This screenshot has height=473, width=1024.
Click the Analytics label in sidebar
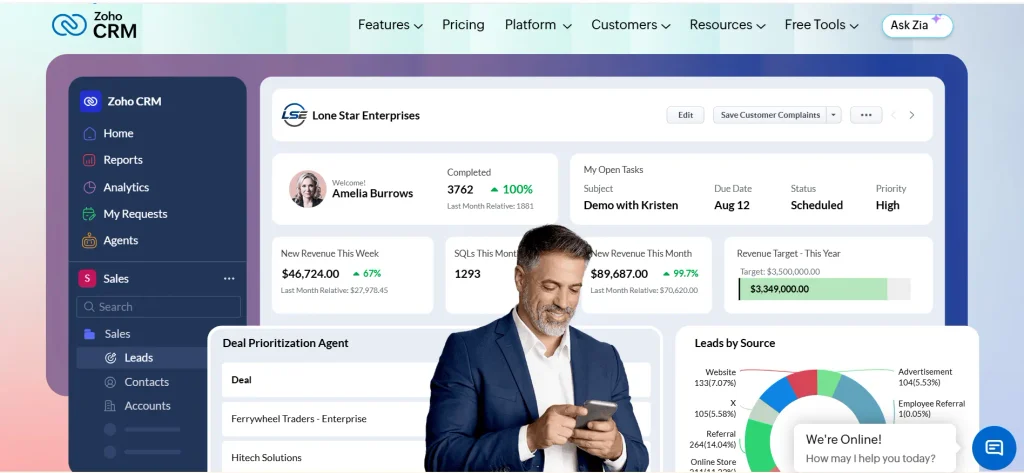pos(126,188)
